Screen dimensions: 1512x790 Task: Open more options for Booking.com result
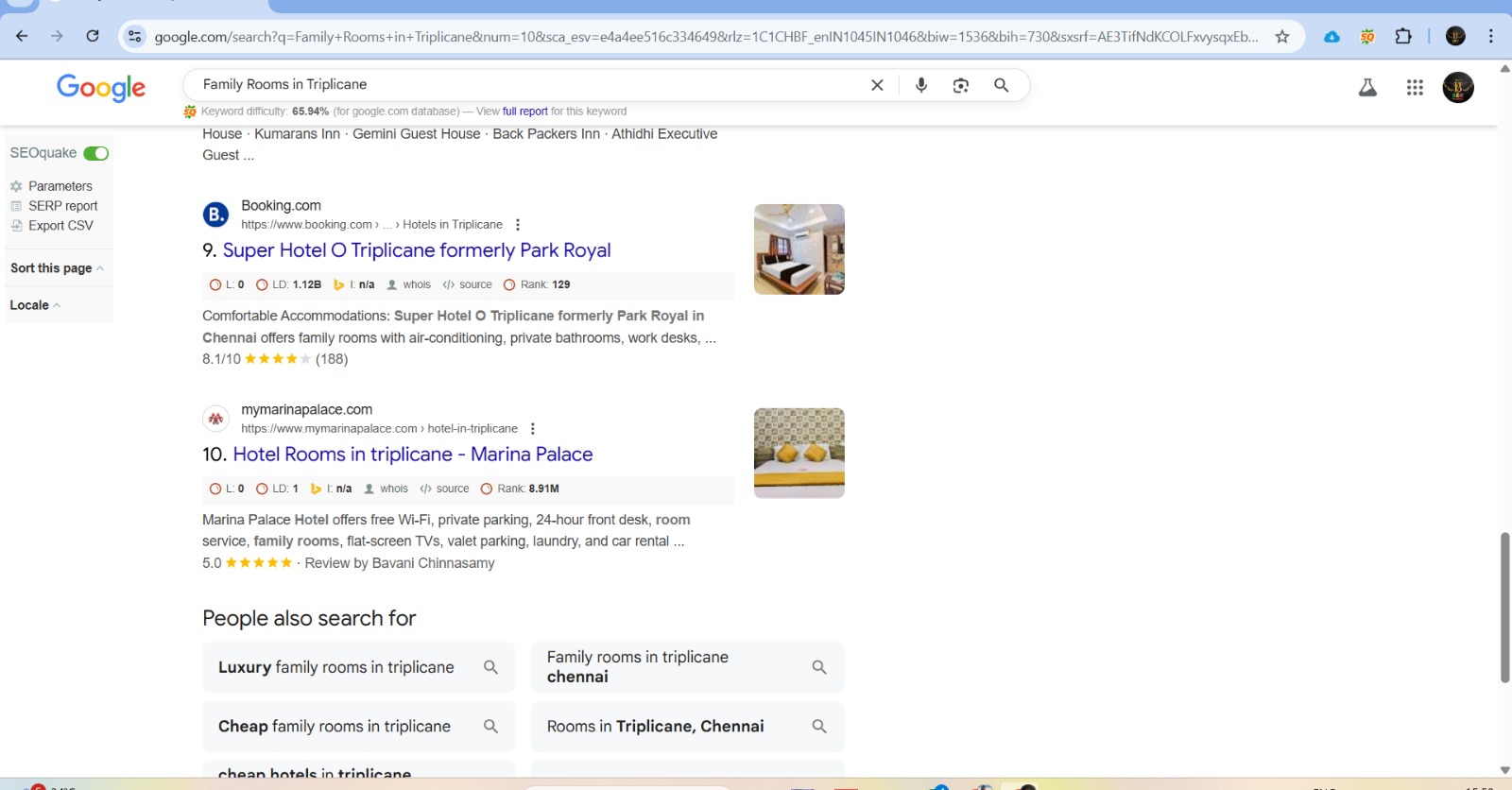517,225
